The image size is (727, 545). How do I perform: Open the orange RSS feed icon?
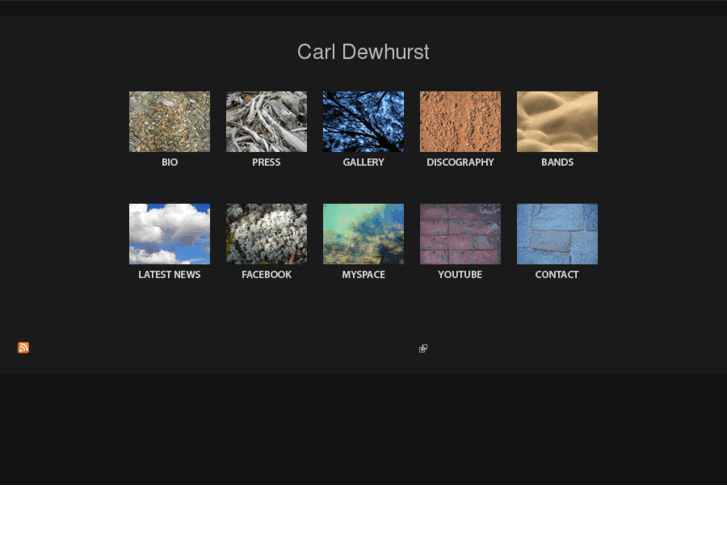tap(23, 347)
